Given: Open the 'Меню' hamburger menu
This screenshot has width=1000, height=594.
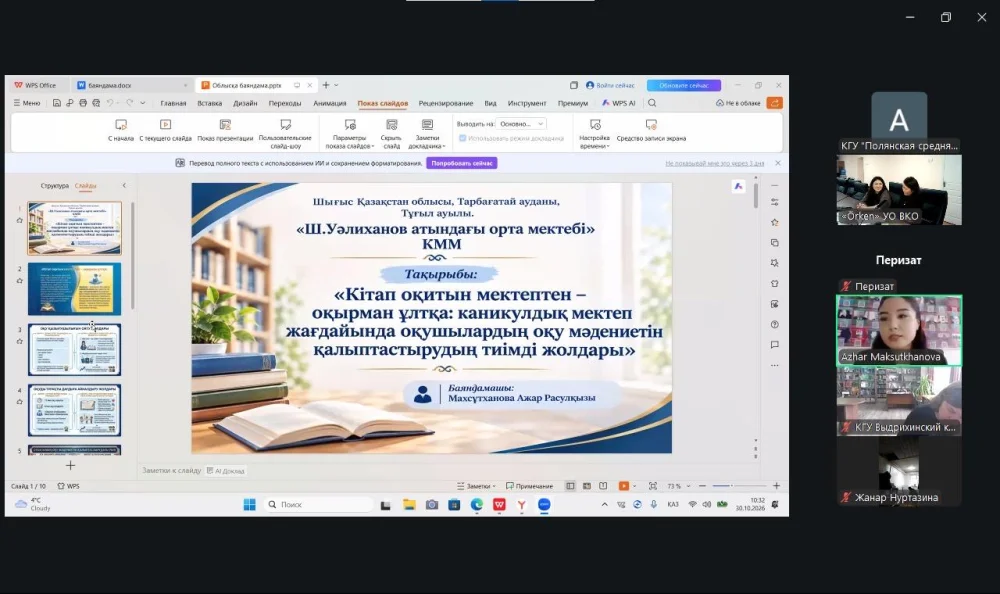Looking at the screenshot, I should click(x=27, y=103).
